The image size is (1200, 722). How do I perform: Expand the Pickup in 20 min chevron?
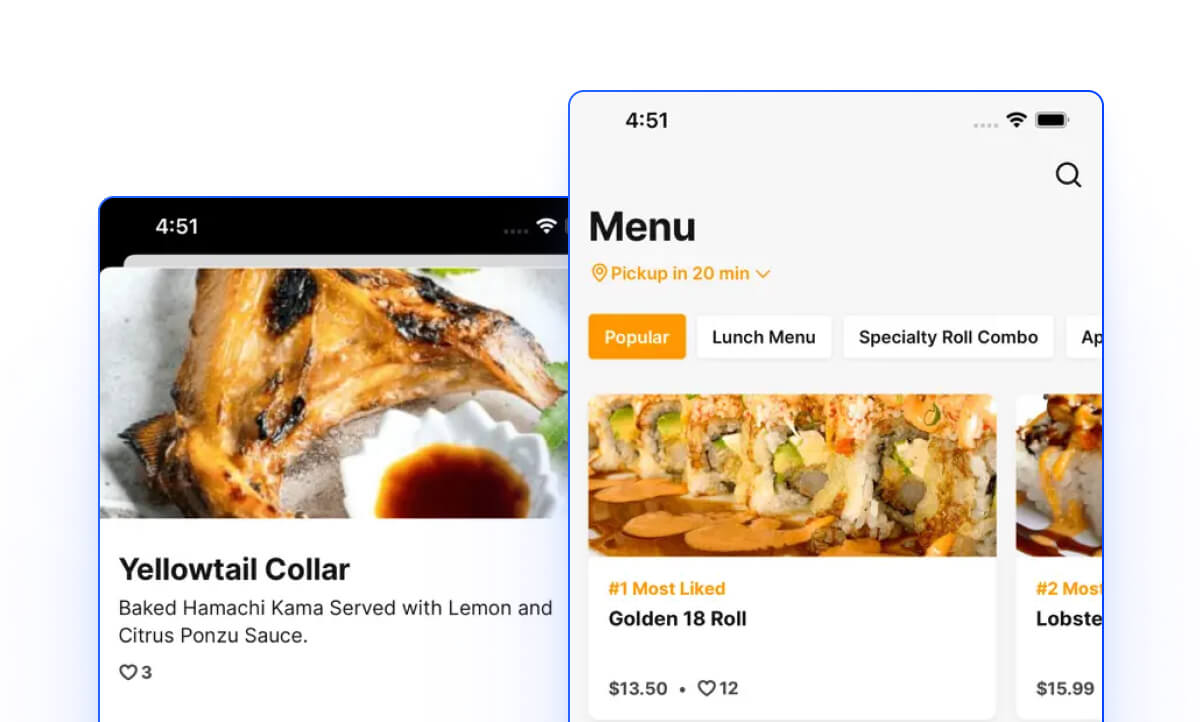[x=763, y=274]
